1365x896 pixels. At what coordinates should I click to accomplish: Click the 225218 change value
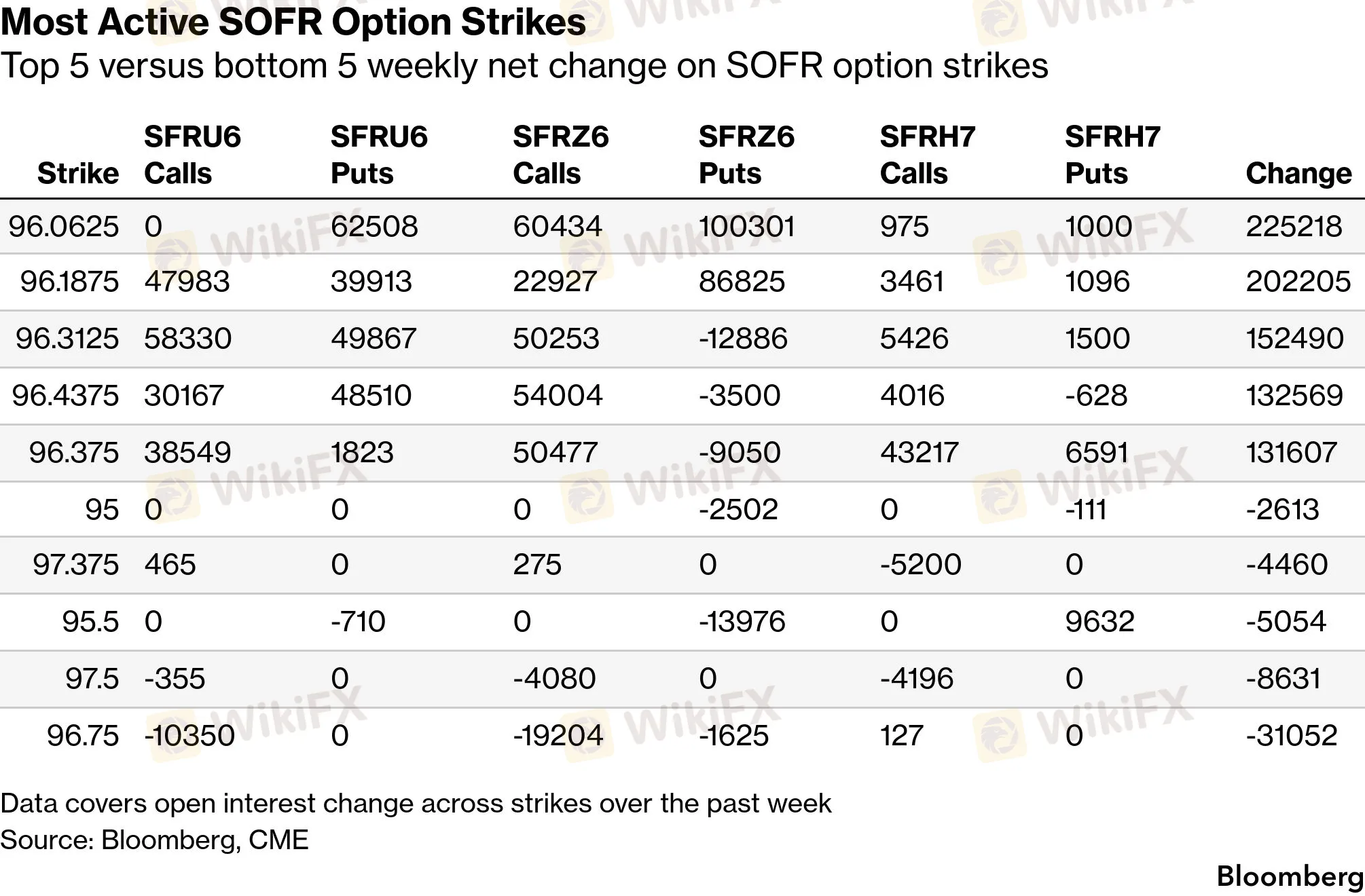click(x=1294, y=226)
